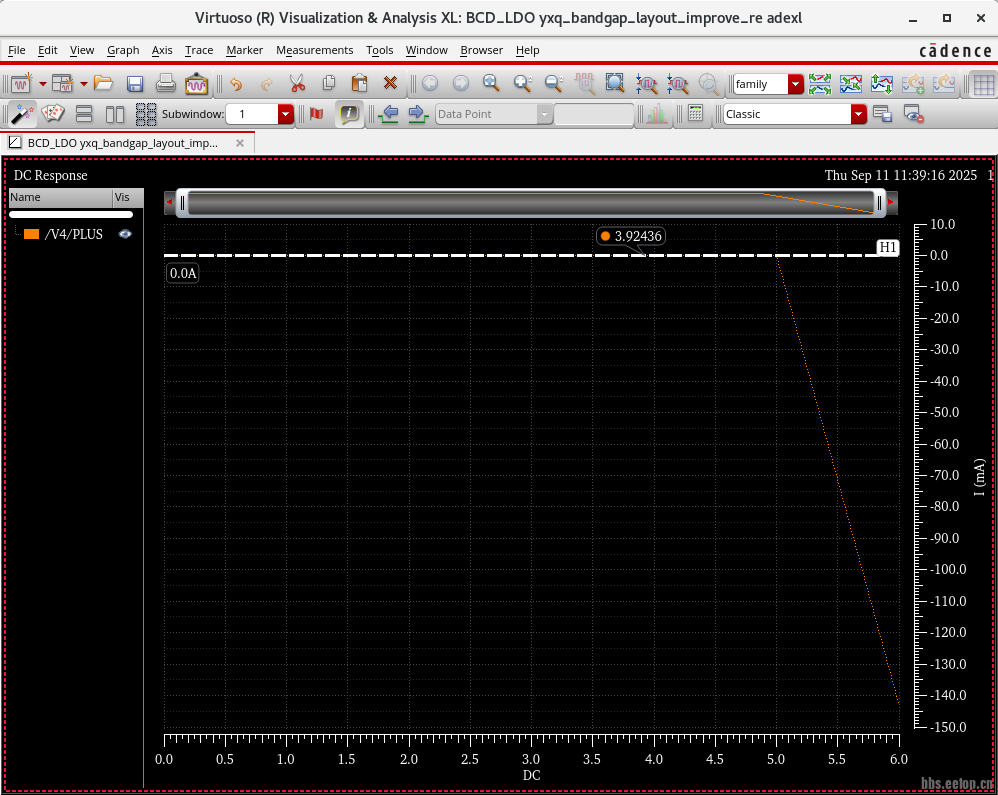Open the calculator icon

tap(696, 114)
